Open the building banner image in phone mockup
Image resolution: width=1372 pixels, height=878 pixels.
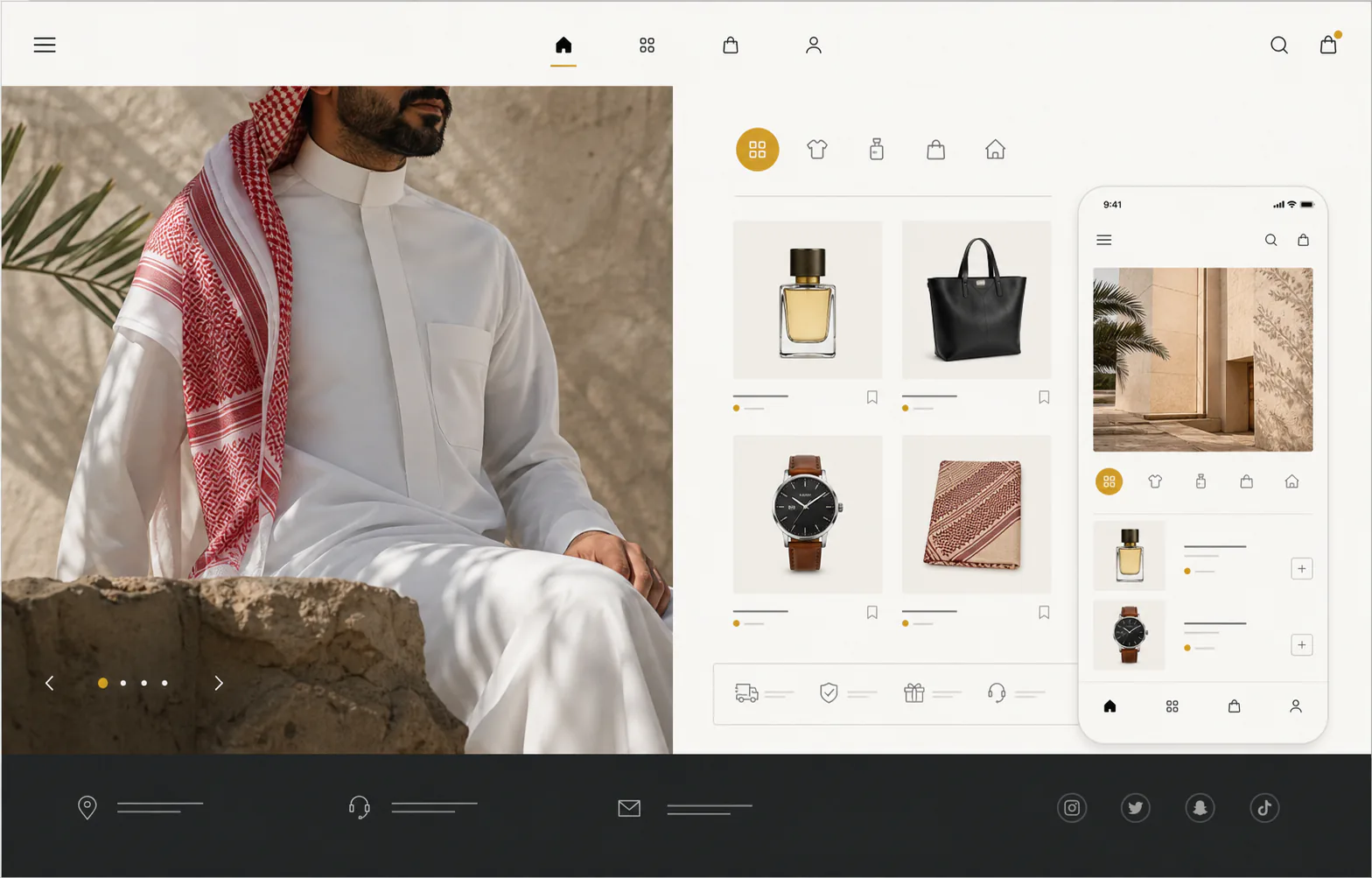coord(1203,360)
